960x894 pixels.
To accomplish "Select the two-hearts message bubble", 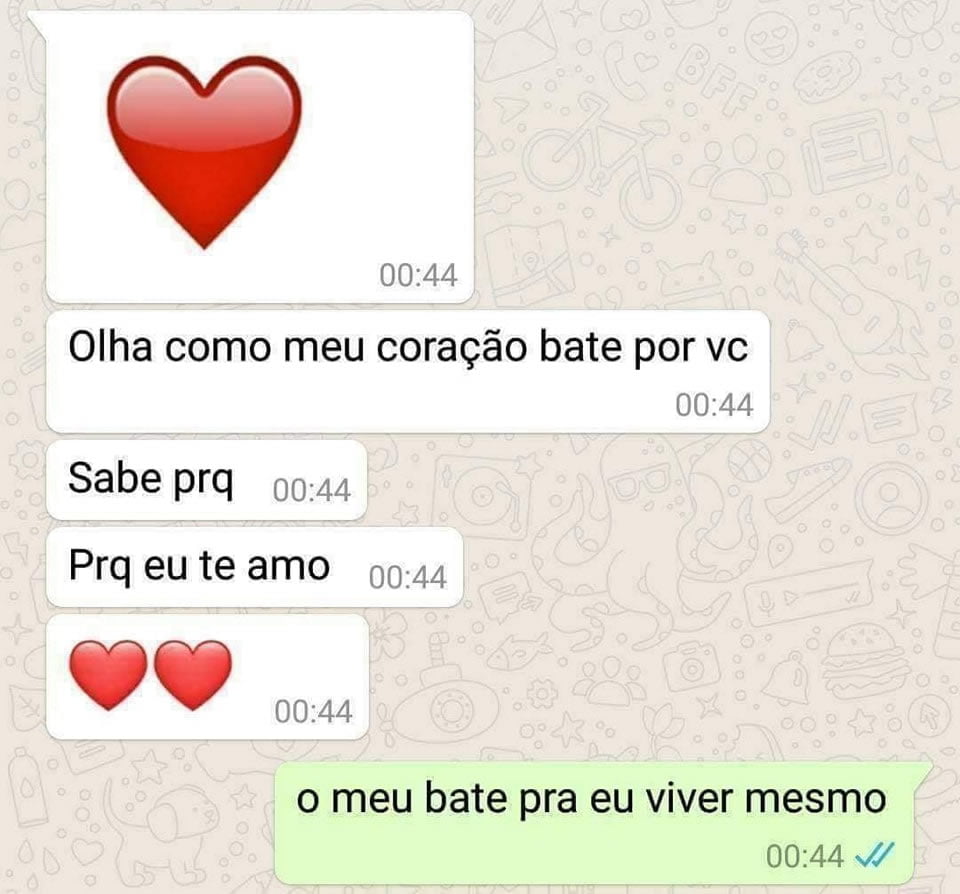I will pyautogui.click(x=208, y=677).
